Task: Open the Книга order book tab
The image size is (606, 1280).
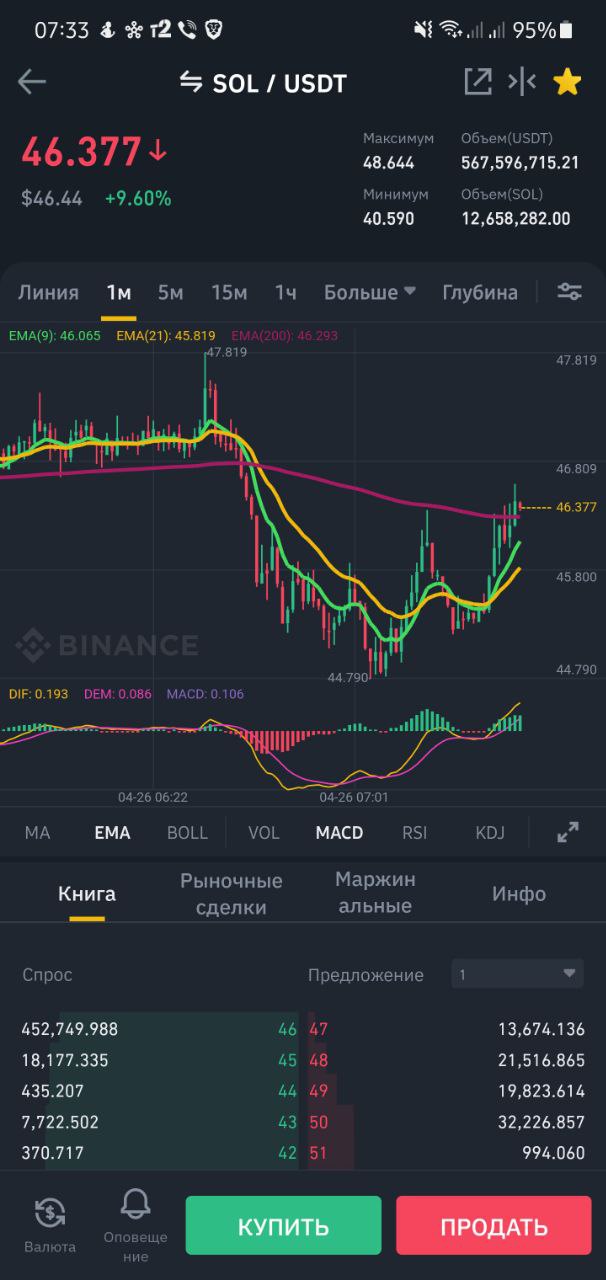Action: pos(87,894)
